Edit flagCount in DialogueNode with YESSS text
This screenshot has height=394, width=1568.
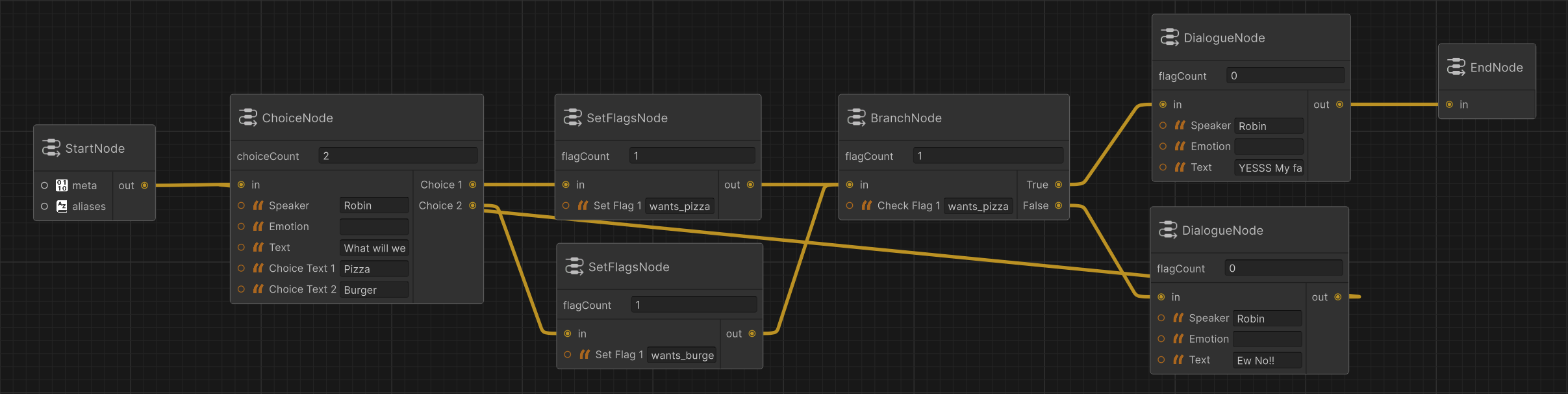(1285, 75)
